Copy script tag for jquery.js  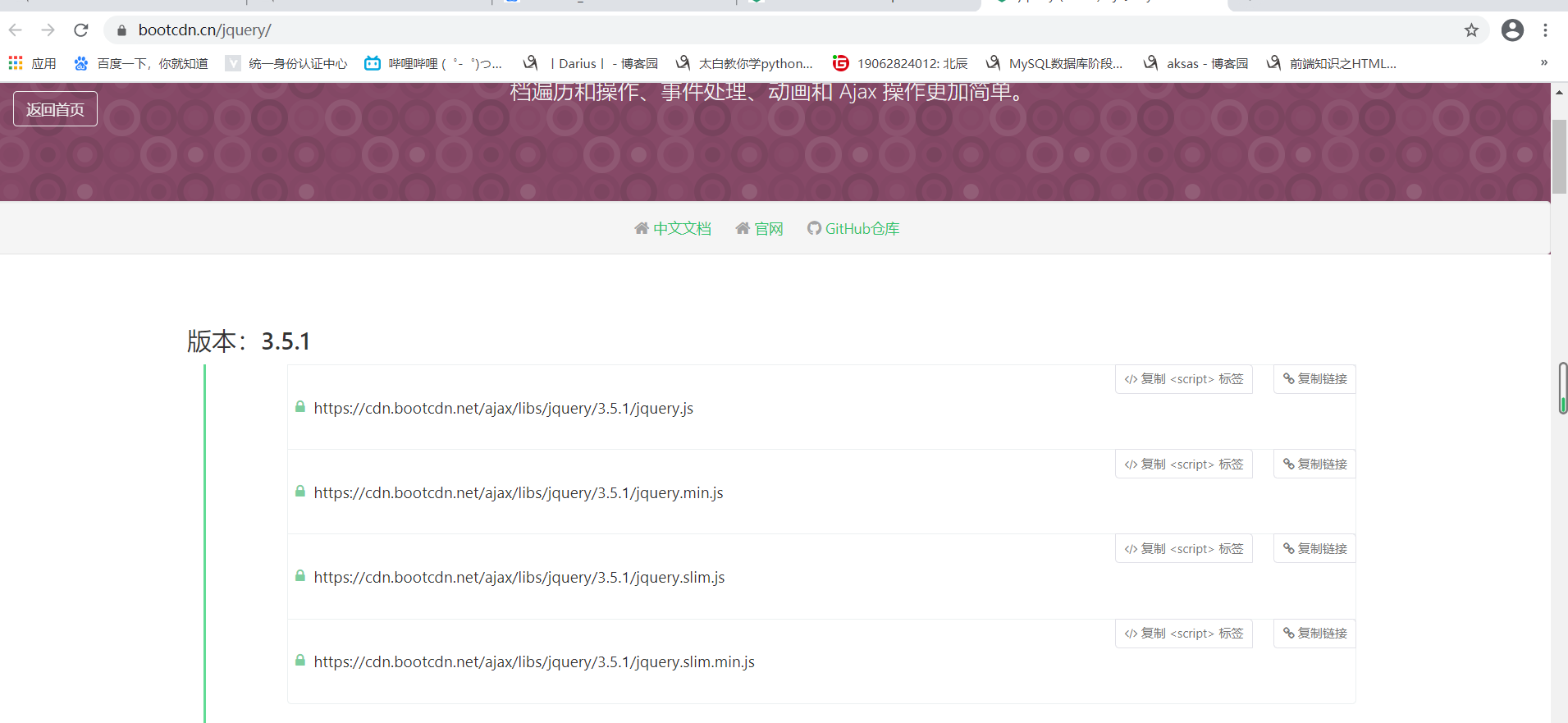pos(1183,379)
